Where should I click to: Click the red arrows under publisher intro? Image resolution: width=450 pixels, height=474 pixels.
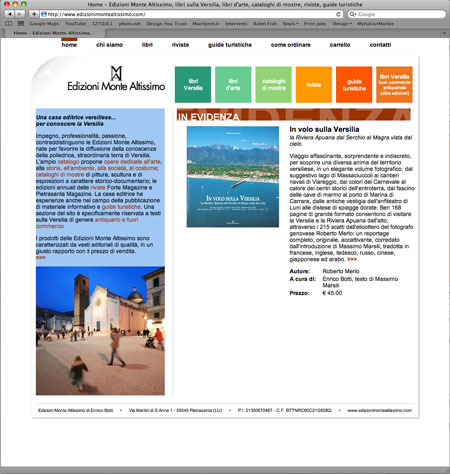[x=41, y=258]
